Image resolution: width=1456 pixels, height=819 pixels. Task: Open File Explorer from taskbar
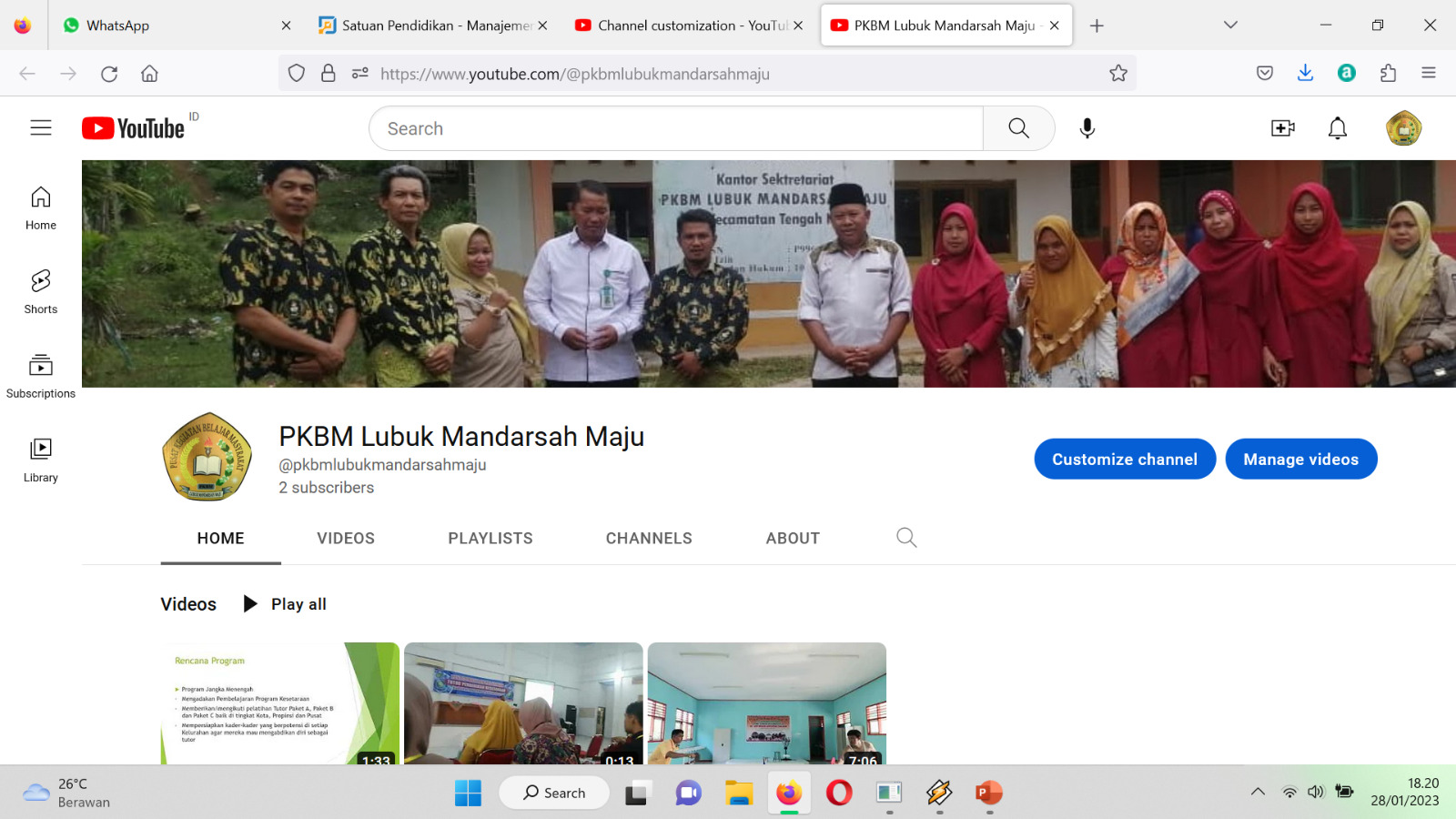click(739, 793)
